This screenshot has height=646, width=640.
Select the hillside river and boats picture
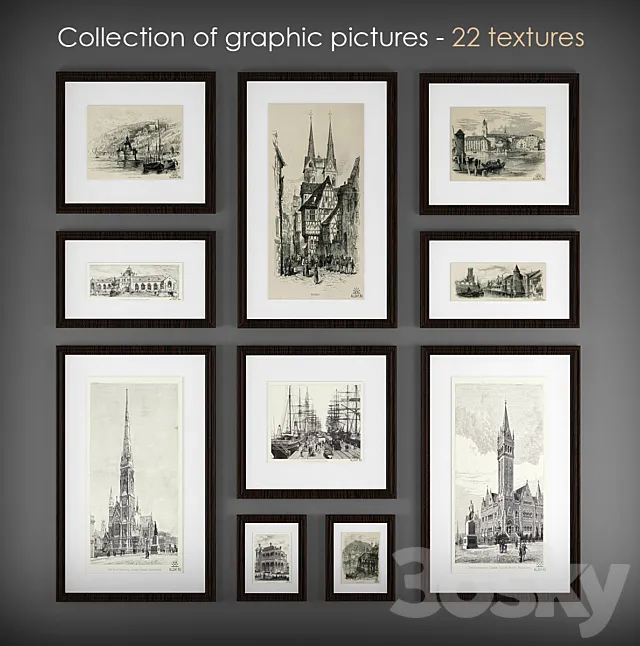pos(136,143)
